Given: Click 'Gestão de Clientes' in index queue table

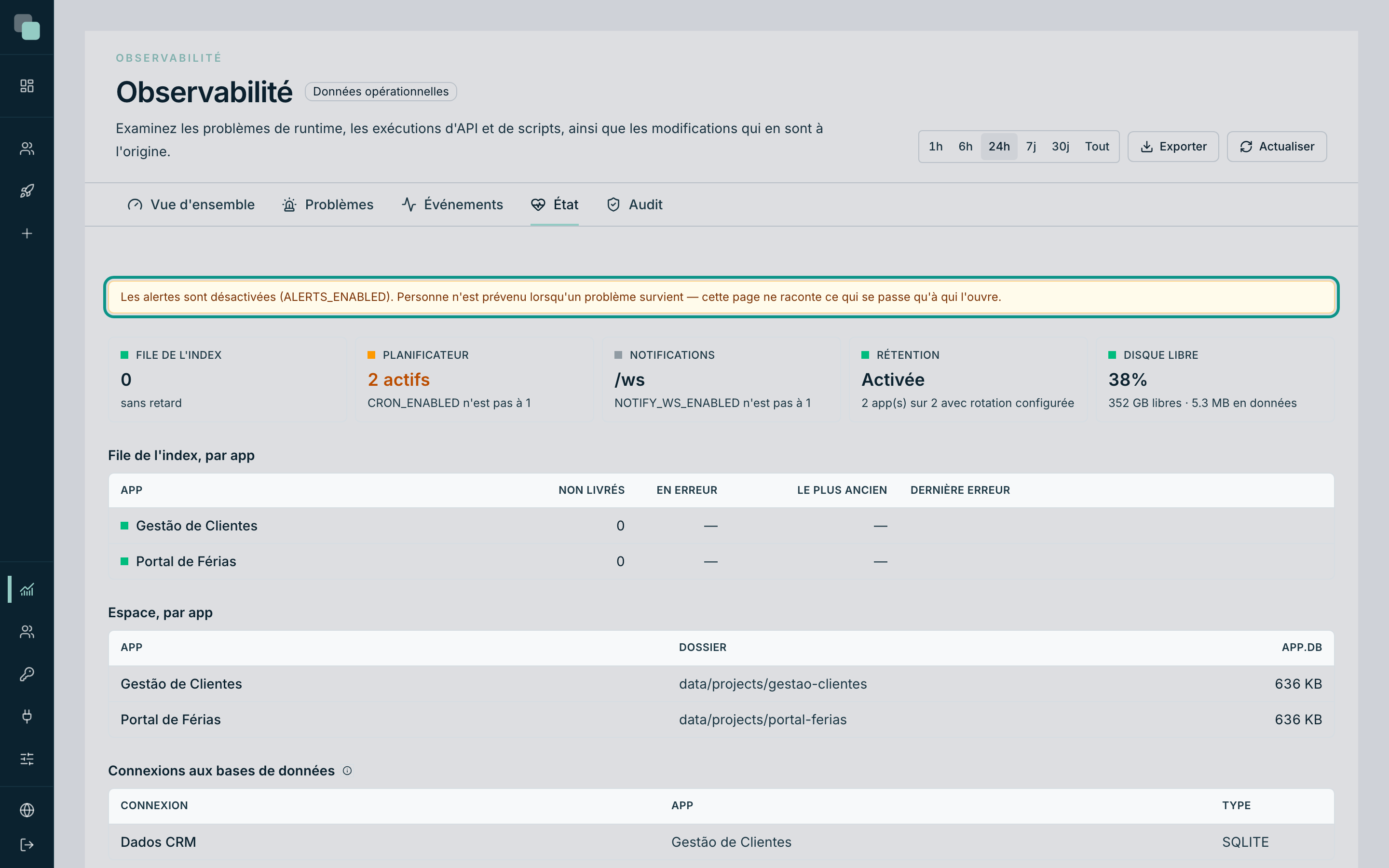Looking at the screenshot, I should [x=197, y=526].
